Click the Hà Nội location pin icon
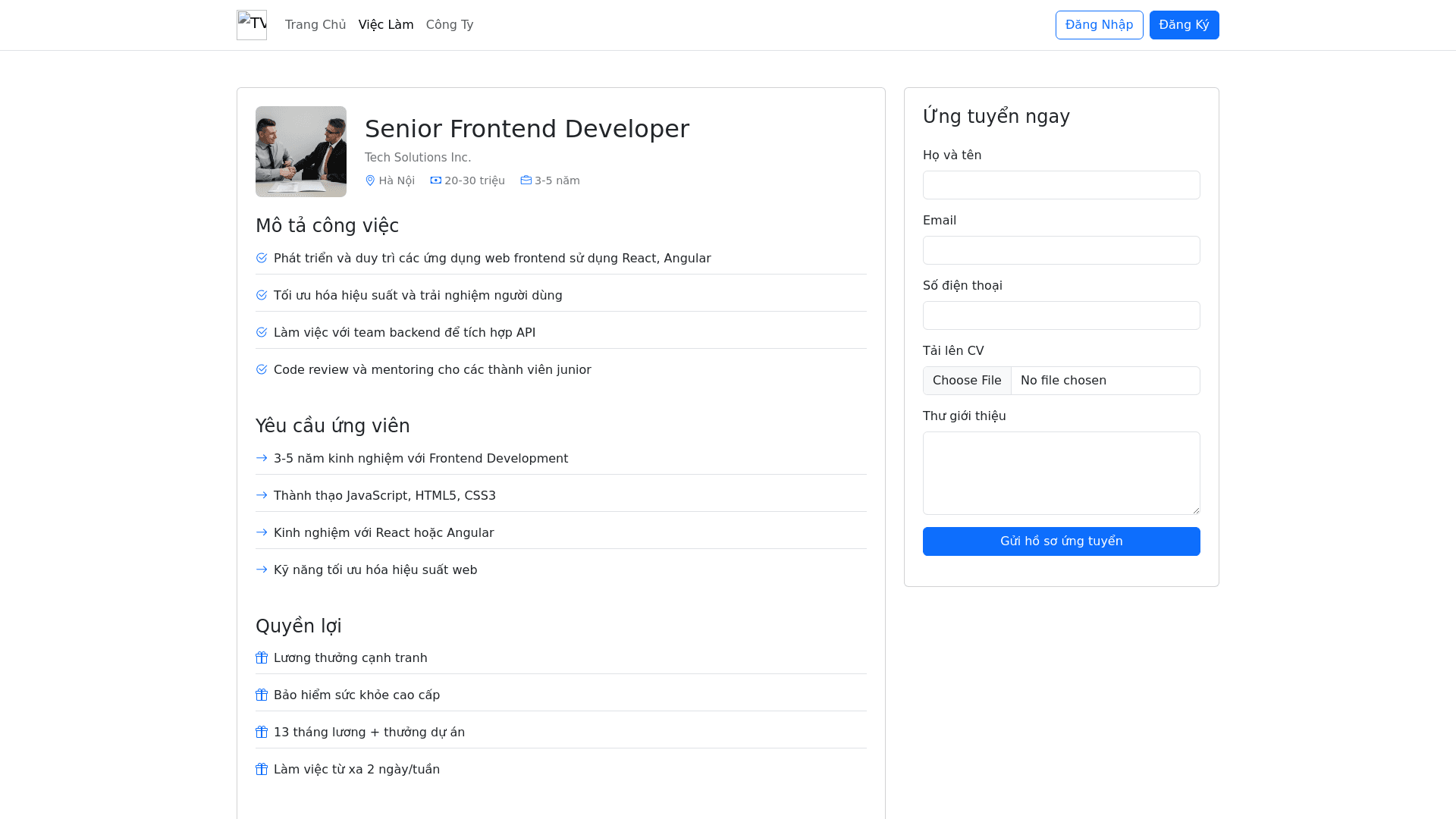Screen dimensions: 1456x819 pos(370,180)
